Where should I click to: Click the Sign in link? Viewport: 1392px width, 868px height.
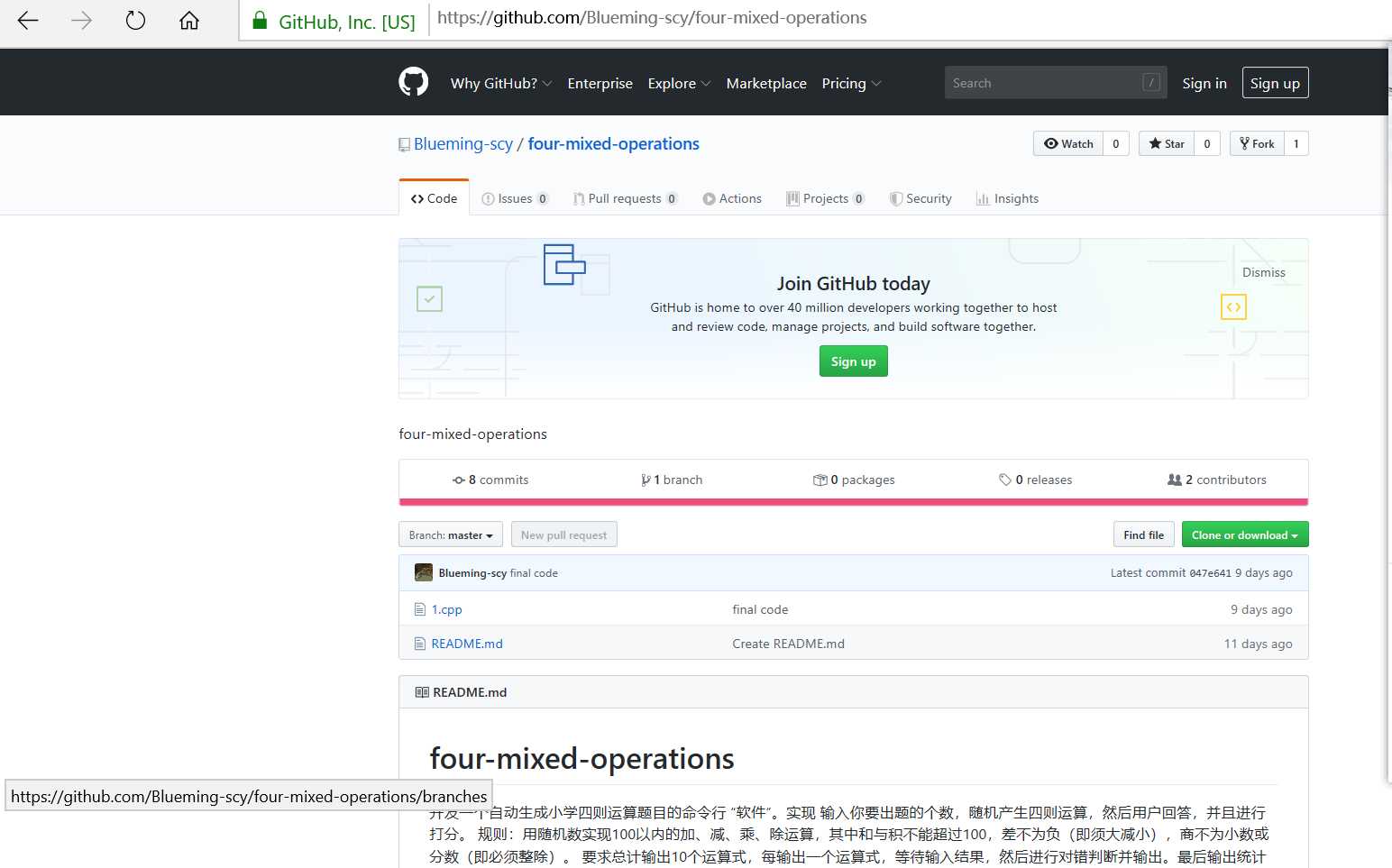tap(1204, 83)
